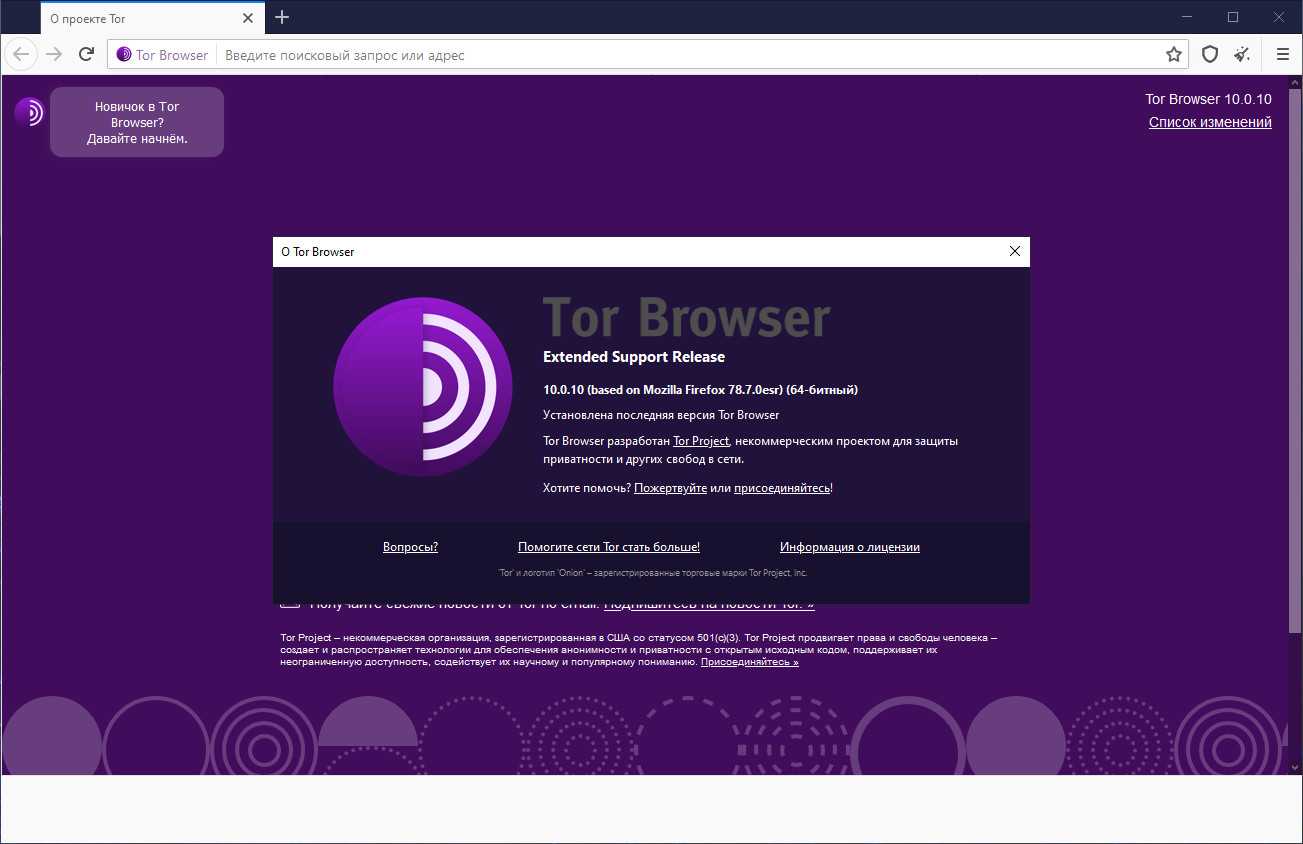Screen dimensions: 1303x844
Task: Click the 'Tor Browser 10.0.10' version text
Action: [1208, 99]
